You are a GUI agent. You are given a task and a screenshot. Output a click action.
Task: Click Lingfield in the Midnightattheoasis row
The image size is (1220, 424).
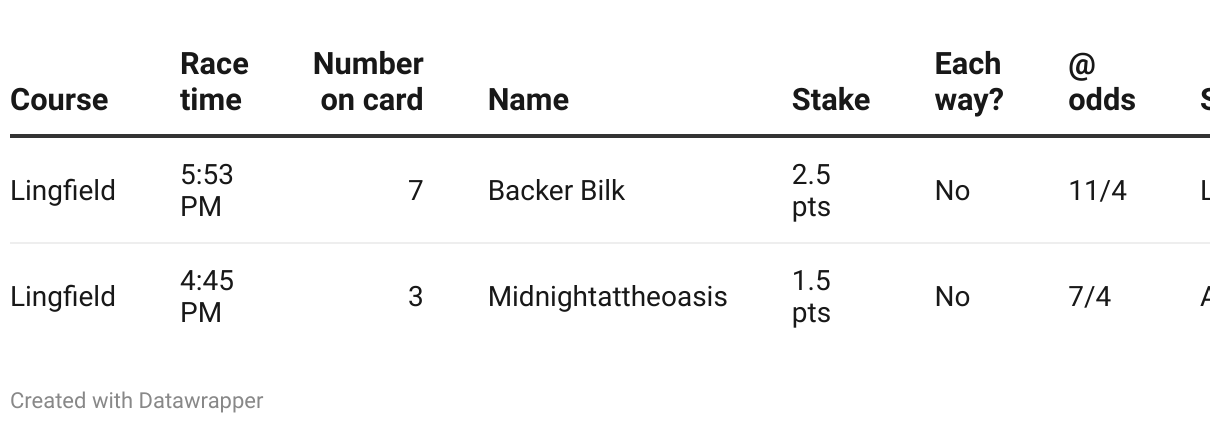coord(63,297)
